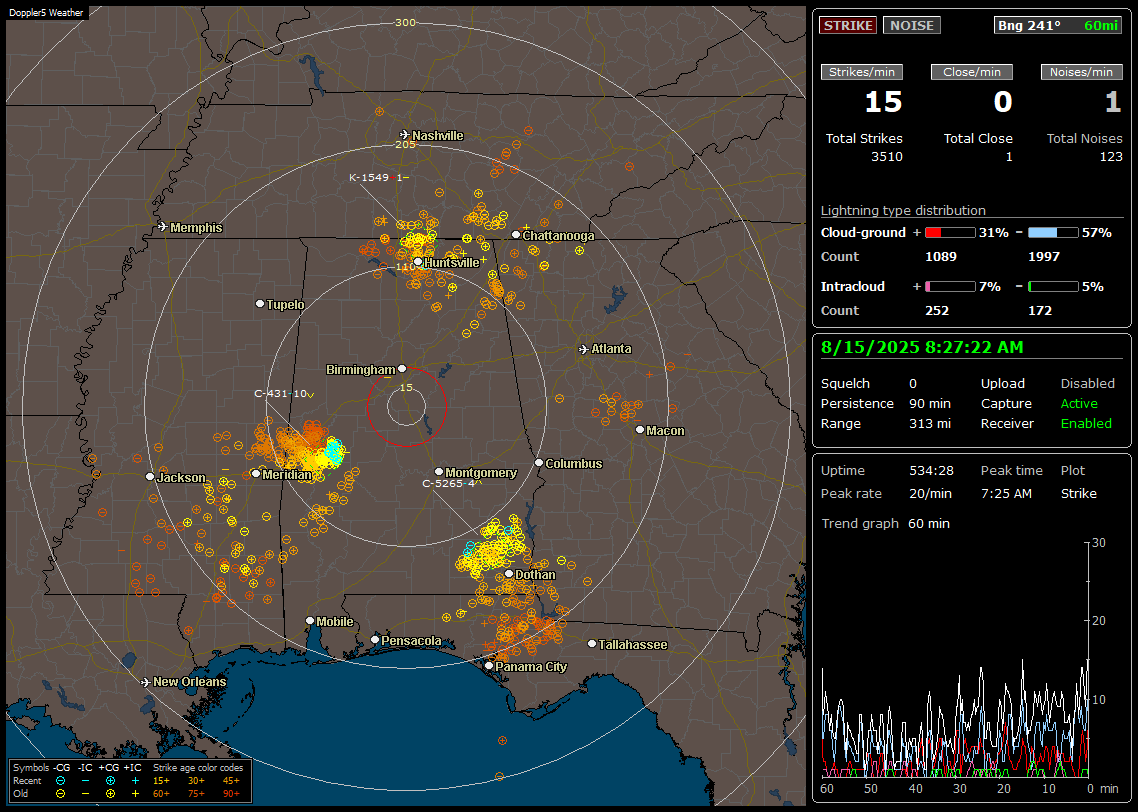Click the Persistence value 90 min
Image resolution: width=1138 pixels, height=812 pixels.
pos(930,403)
